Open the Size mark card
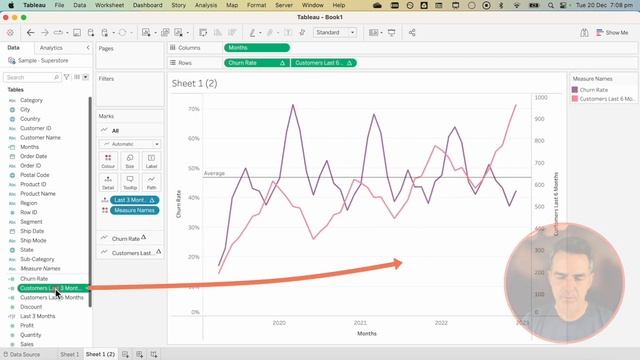Screen dimensions: 640x360 coord(130,161)
